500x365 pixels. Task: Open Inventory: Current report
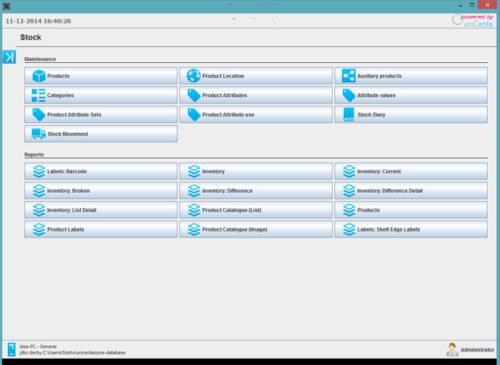click(x=411, y=171)
